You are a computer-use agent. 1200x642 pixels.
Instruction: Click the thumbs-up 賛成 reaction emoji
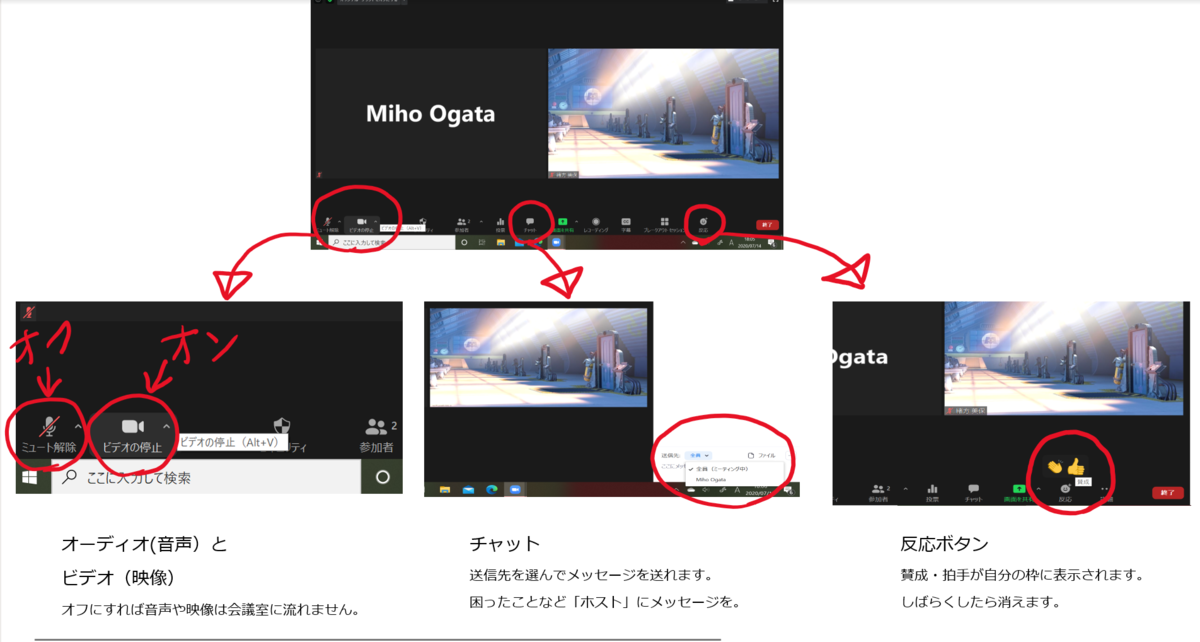click(1075, 465)
